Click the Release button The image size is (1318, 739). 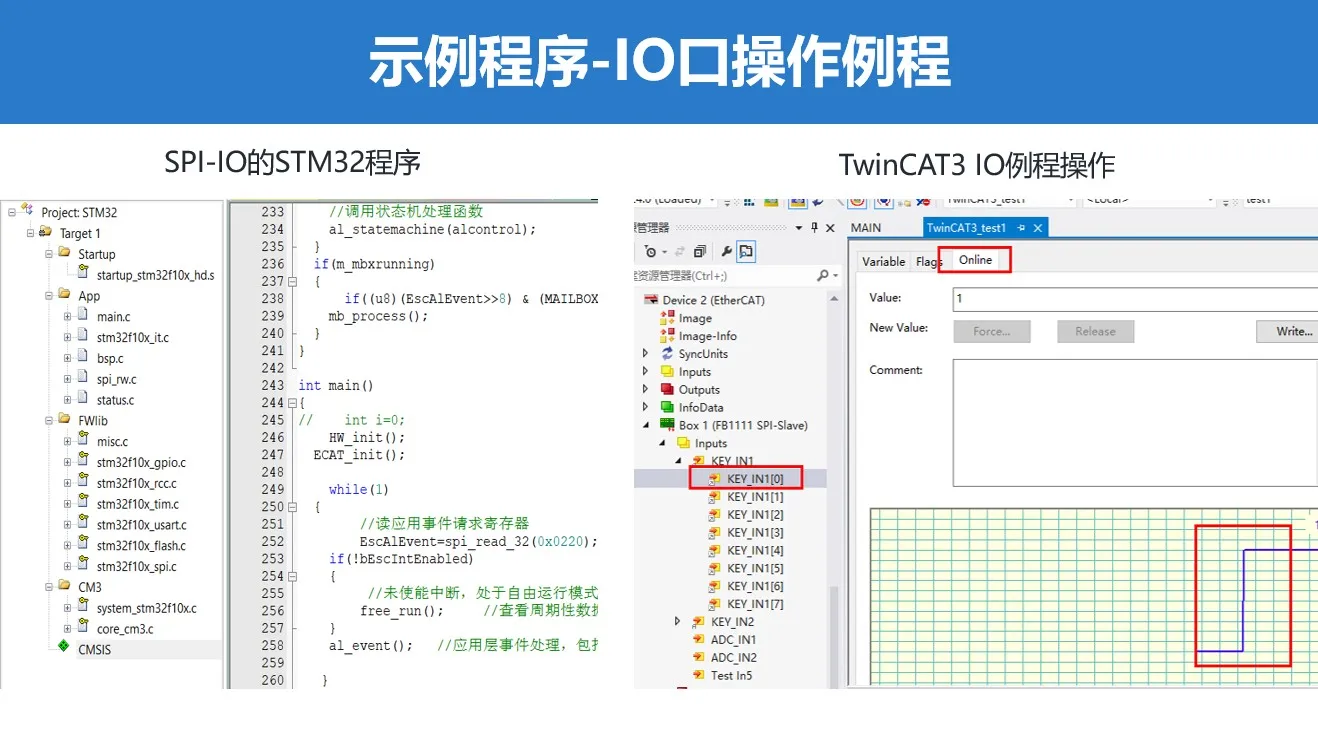click(x=1096, y=332)
